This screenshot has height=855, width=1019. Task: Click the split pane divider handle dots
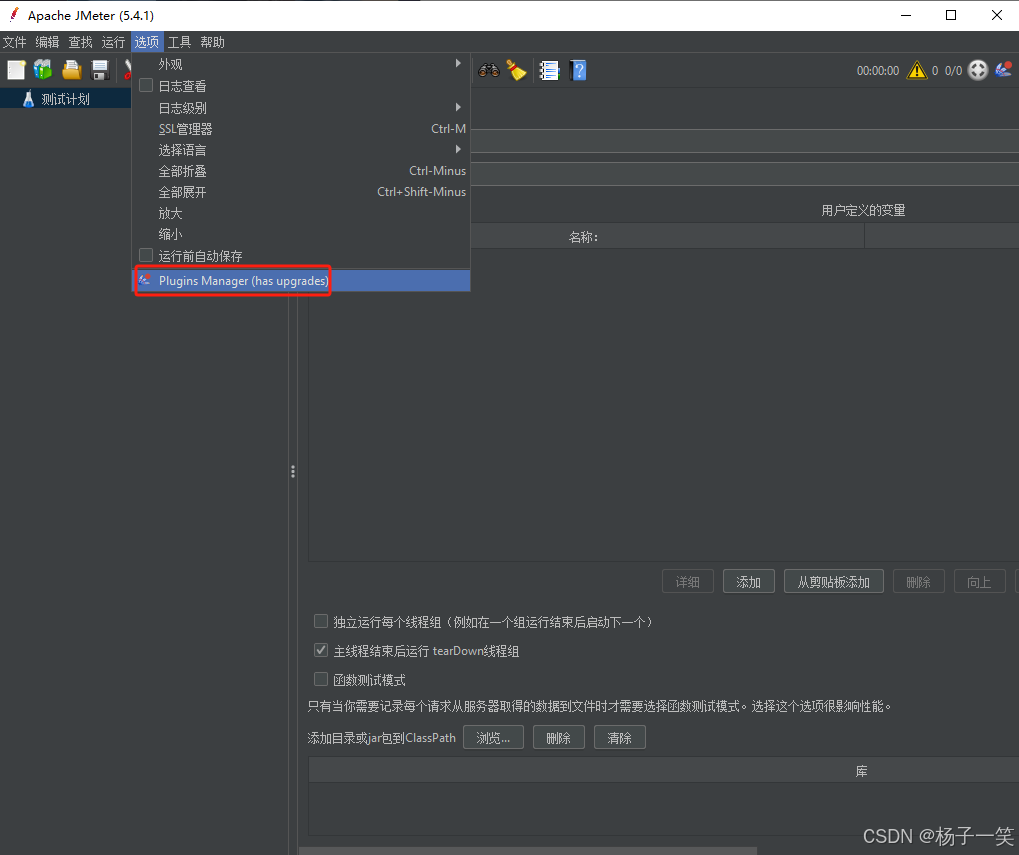click(293, 471)
